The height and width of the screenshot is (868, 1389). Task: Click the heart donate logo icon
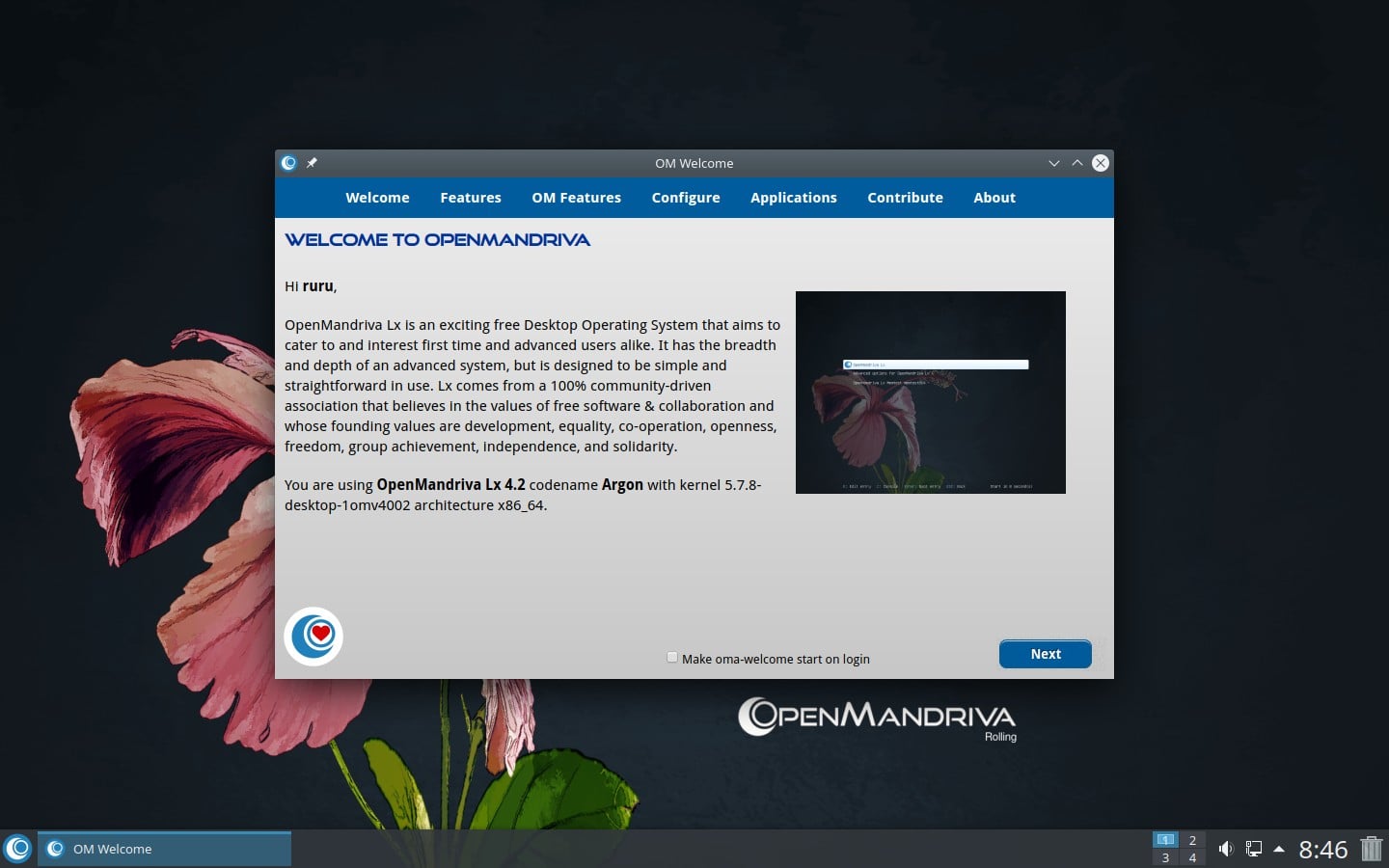(x=313, y=637)
